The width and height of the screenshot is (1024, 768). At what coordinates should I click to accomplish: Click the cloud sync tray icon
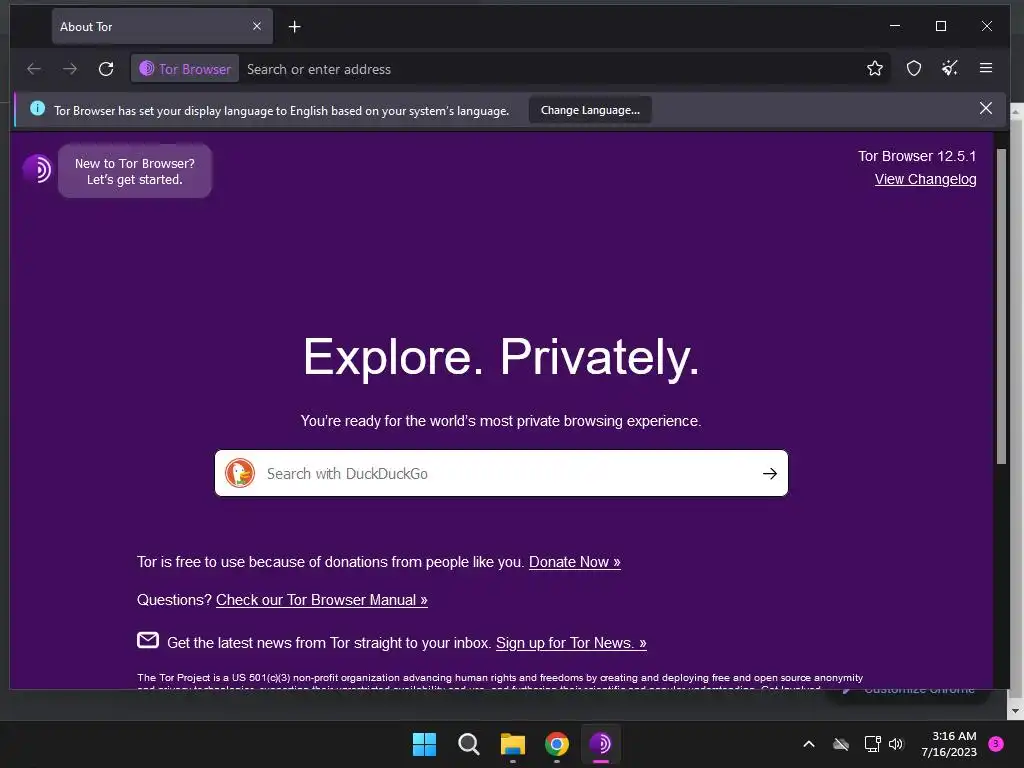841,744
